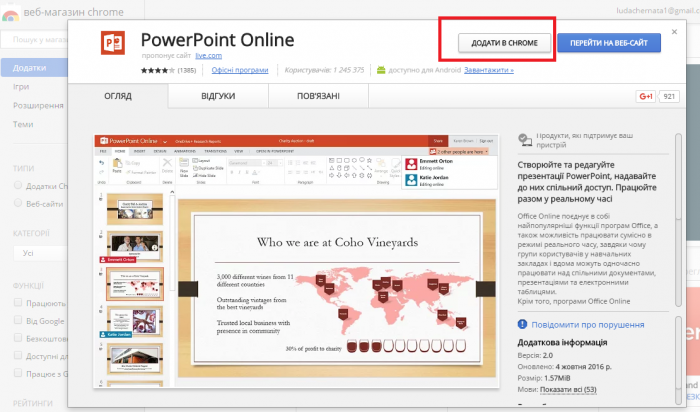Click the G+1 share button
The image size is (700, 412).
pos(645,96)
